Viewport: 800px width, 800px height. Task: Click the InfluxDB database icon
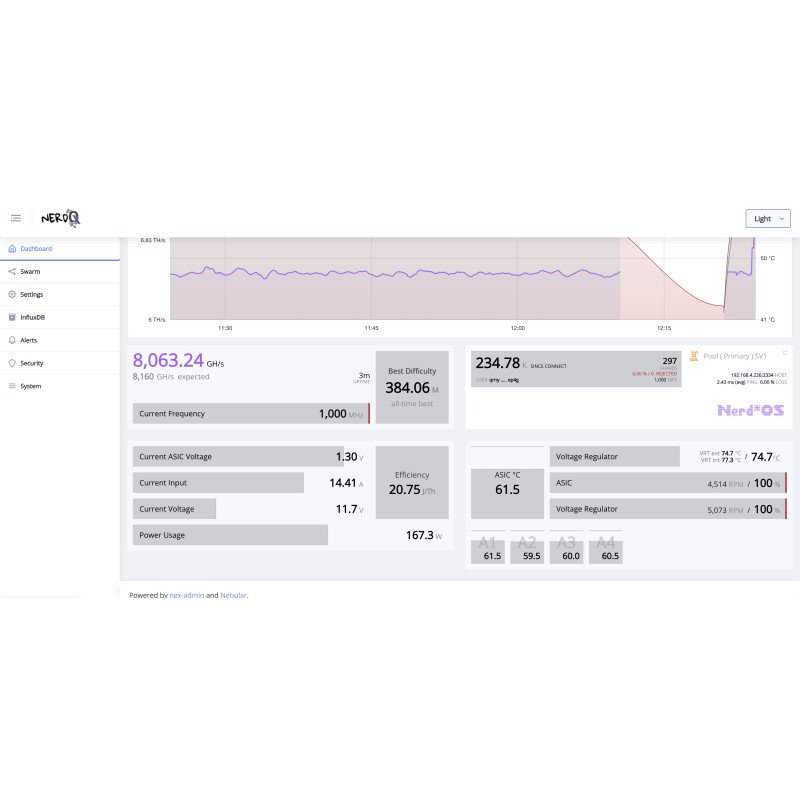[x=12, y=317]
